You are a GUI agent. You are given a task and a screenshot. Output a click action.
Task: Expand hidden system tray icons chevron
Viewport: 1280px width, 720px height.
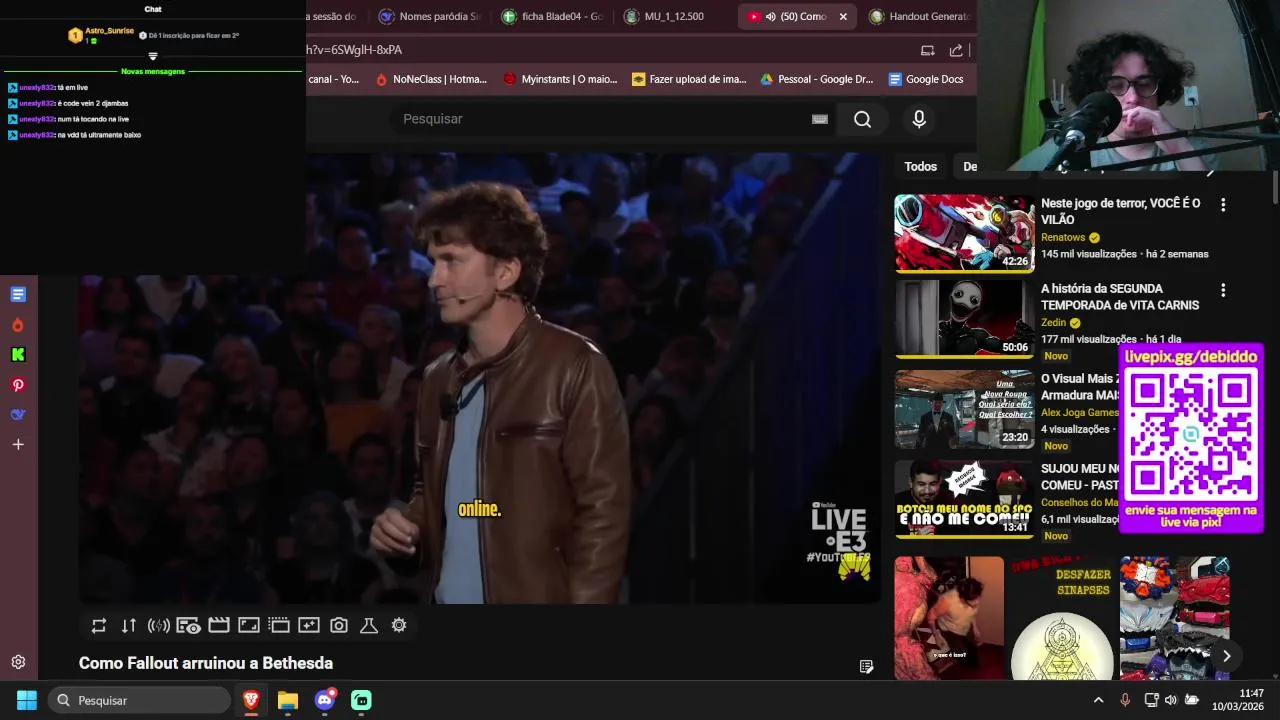(1098, 700)
